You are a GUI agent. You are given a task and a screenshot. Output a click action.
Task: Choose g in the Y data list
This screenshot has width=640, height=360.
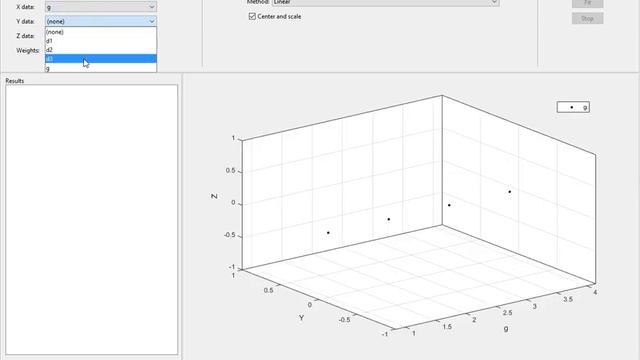pos(101,68)
